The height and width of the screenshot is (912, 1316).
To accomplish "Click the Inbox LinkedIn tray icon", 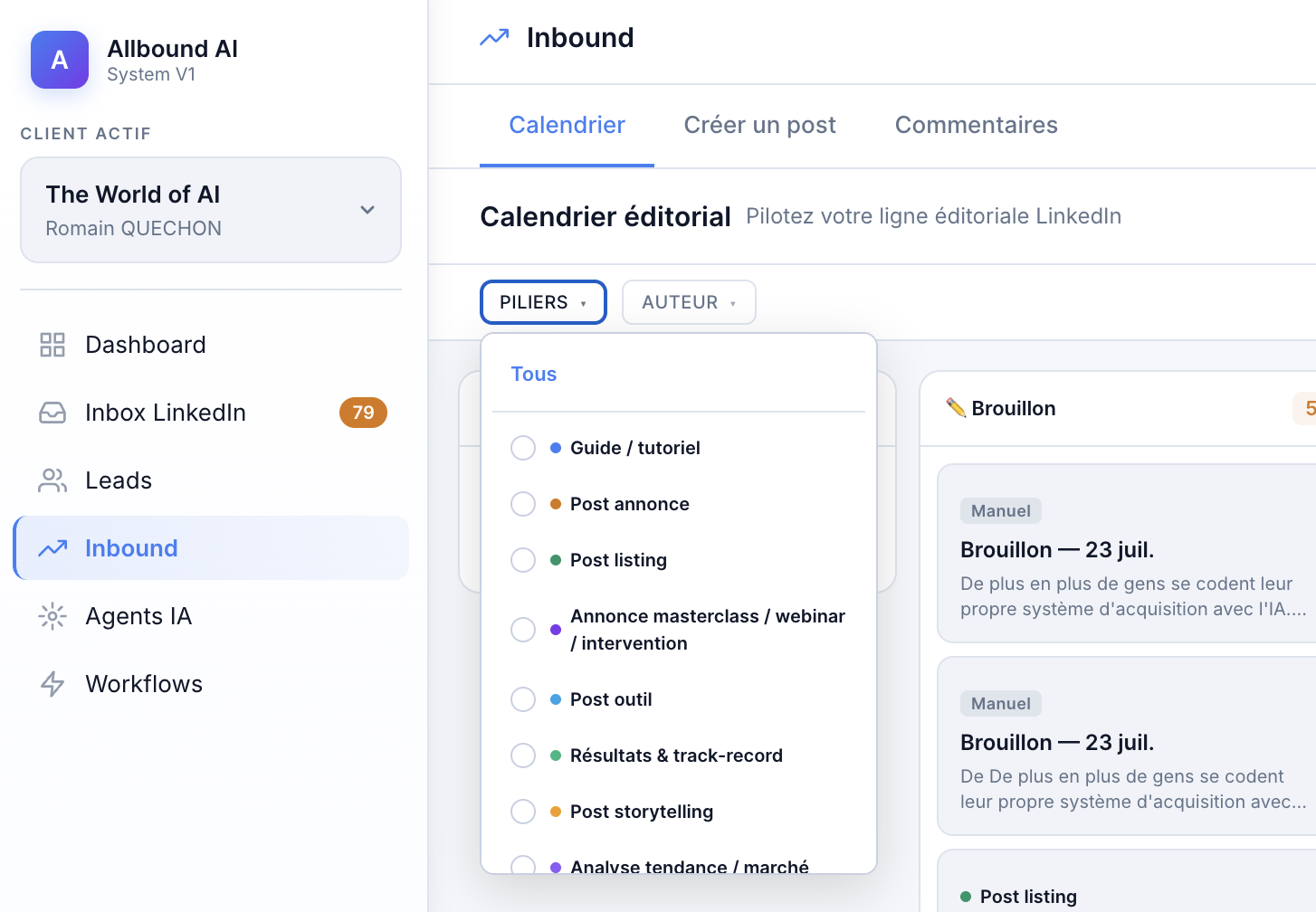I will tap(52, 413).
